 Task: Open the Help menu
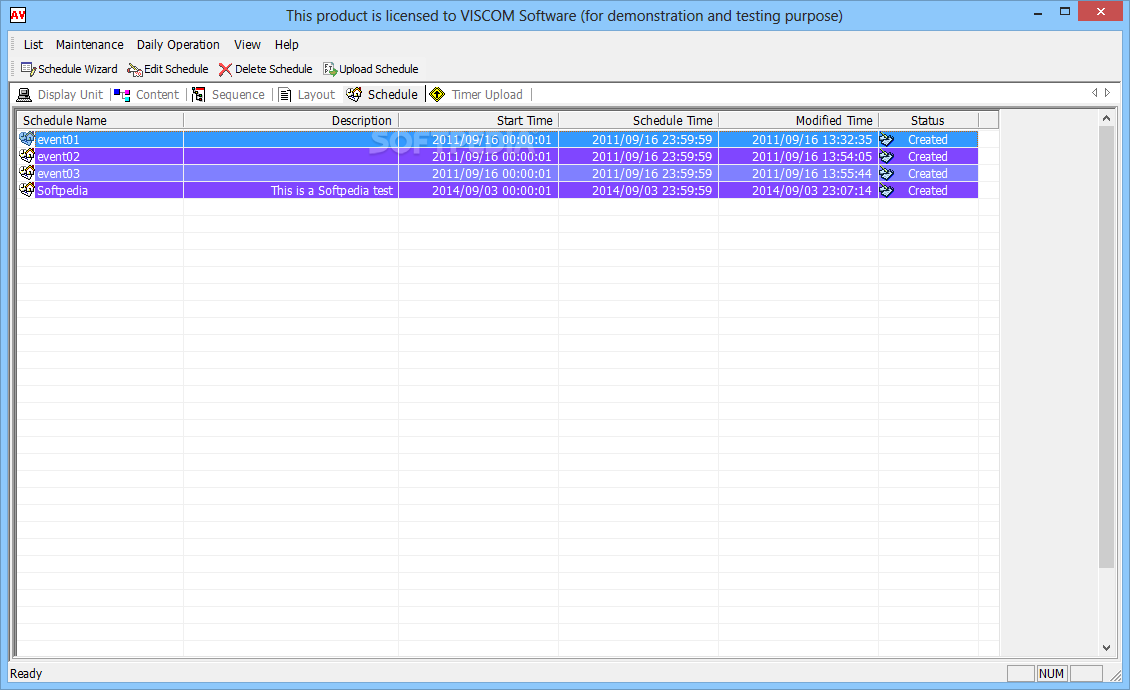286,45
